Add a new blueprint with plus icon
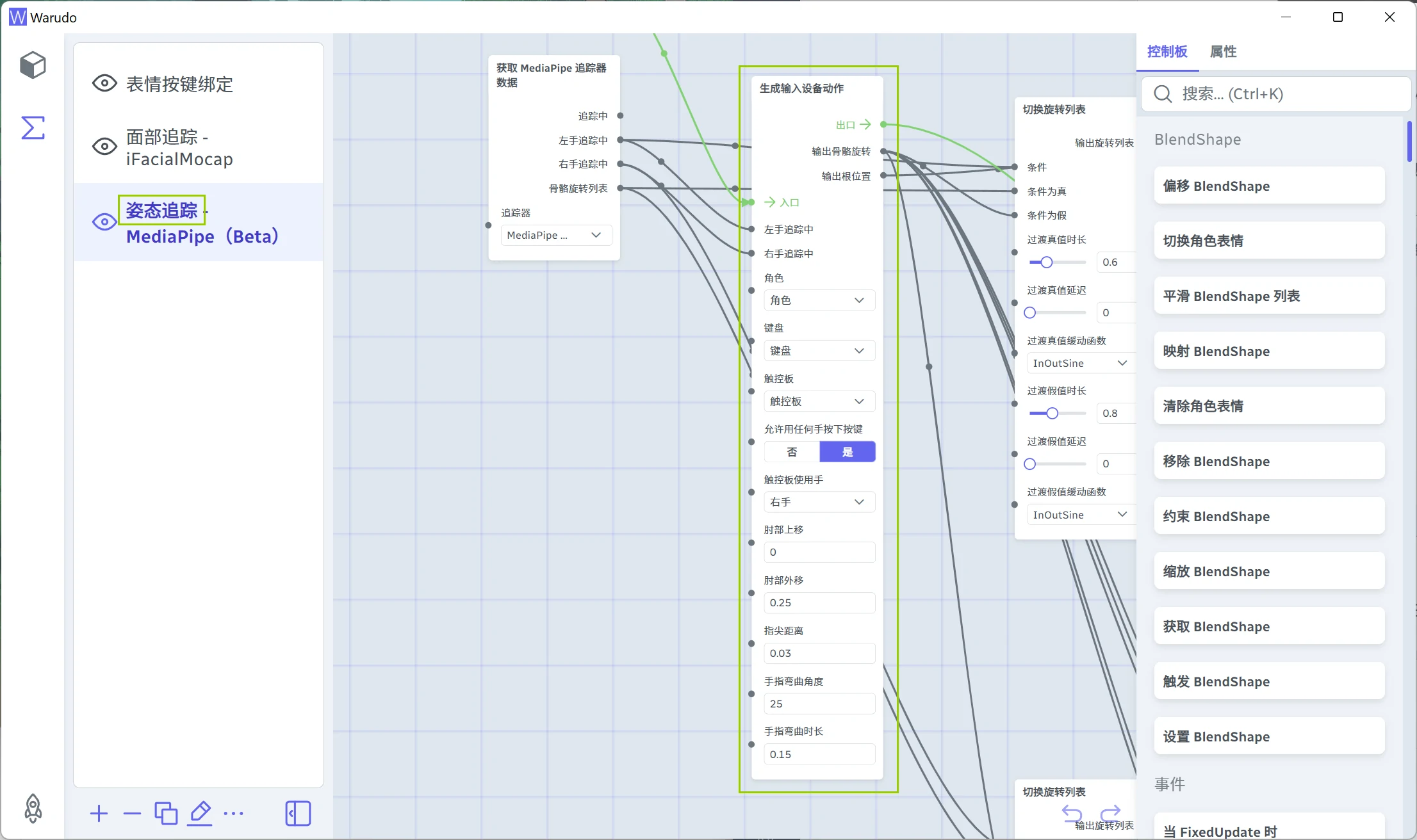This screenshot has height=840, width=1417. coord(99,814)
